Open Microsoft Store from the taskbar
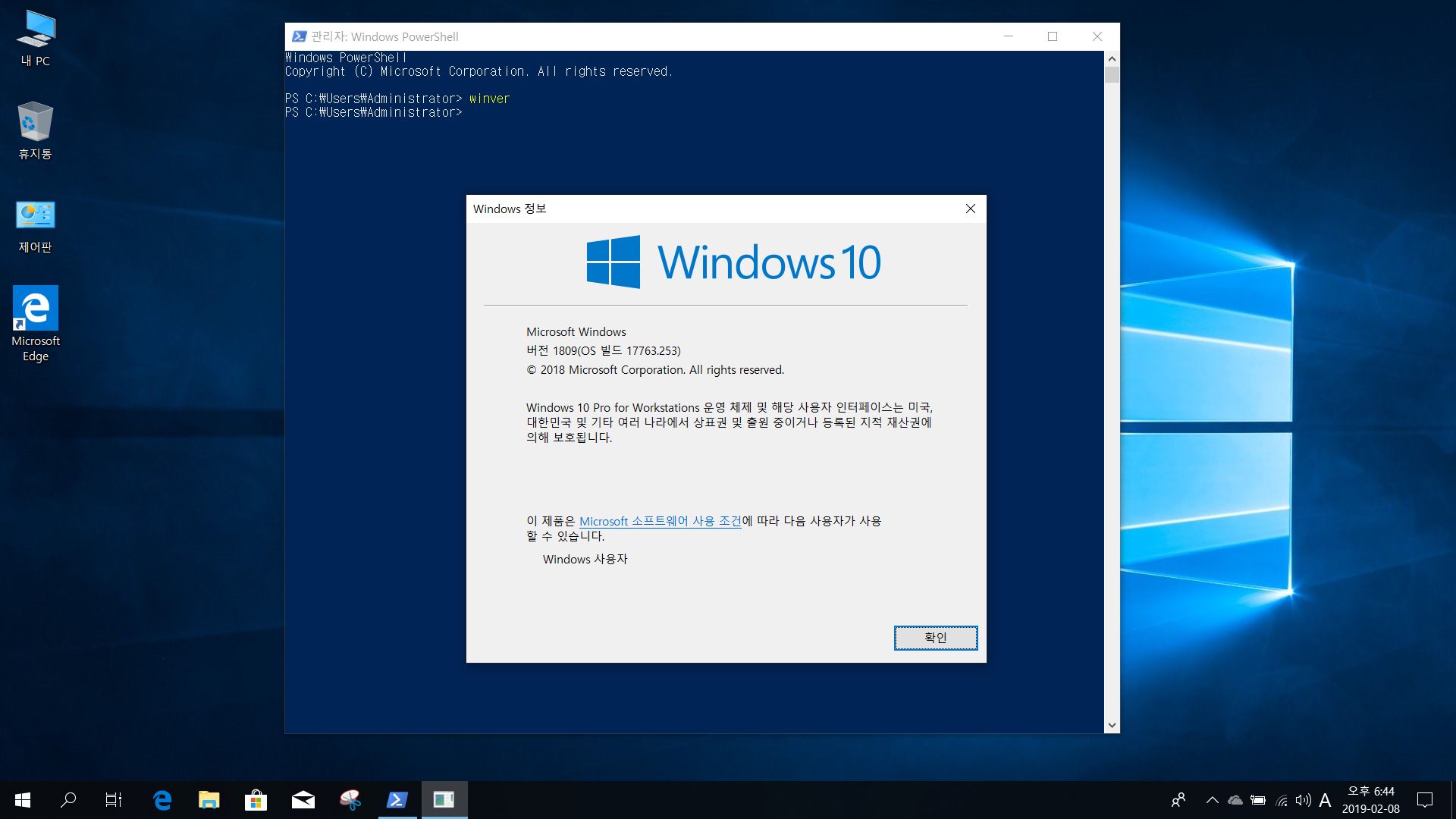 click(x=256, y=800)
